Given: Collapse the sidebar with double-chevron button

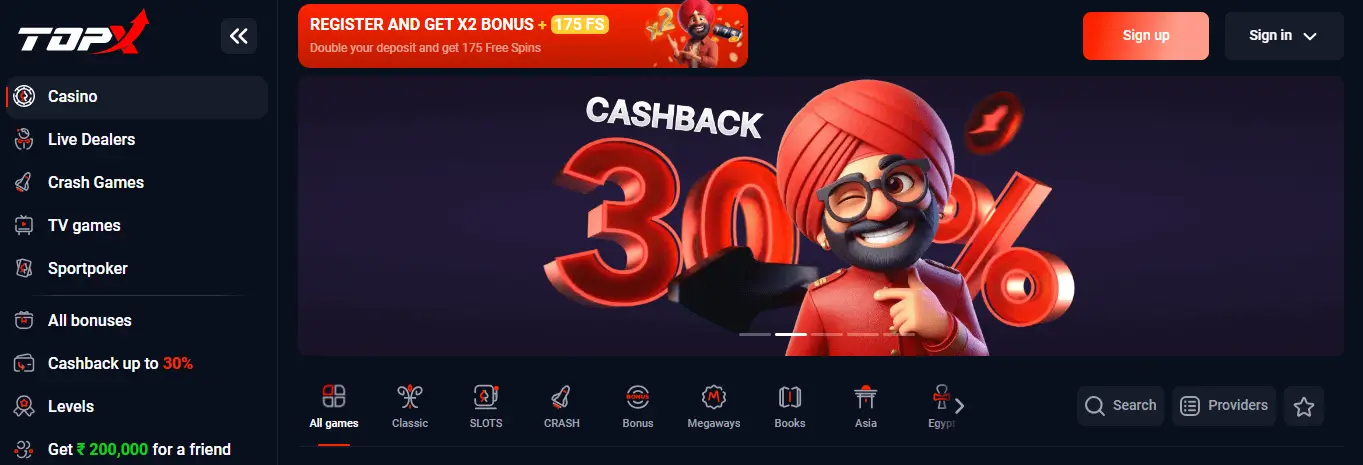Looking at the screenshot, I should (x=239, y=36).
